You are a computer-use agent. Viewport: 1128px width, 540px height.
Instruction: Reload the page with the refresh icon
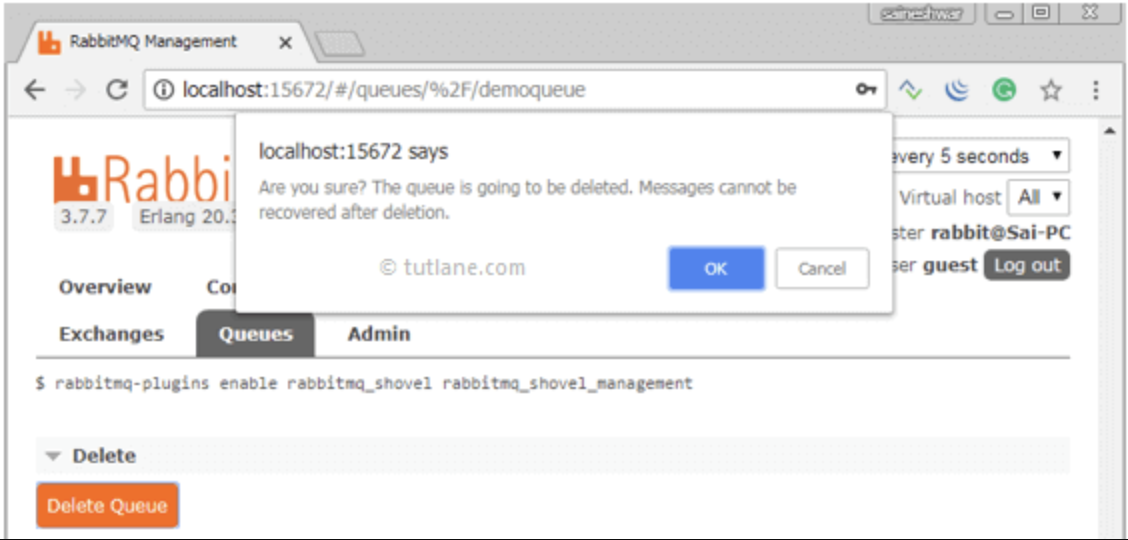pyautogui.click(x=117, y=90)
